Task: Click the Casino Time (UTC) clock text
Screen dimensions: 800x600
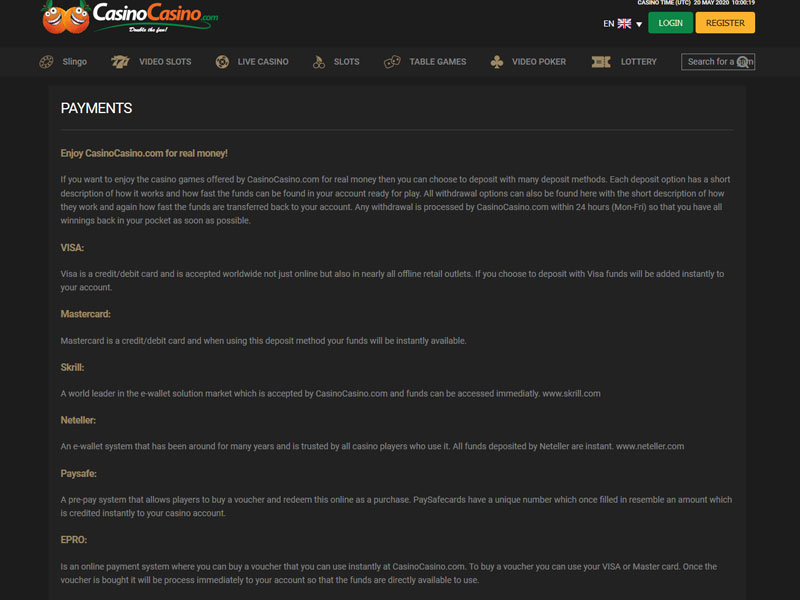Action: coord(696,3)
